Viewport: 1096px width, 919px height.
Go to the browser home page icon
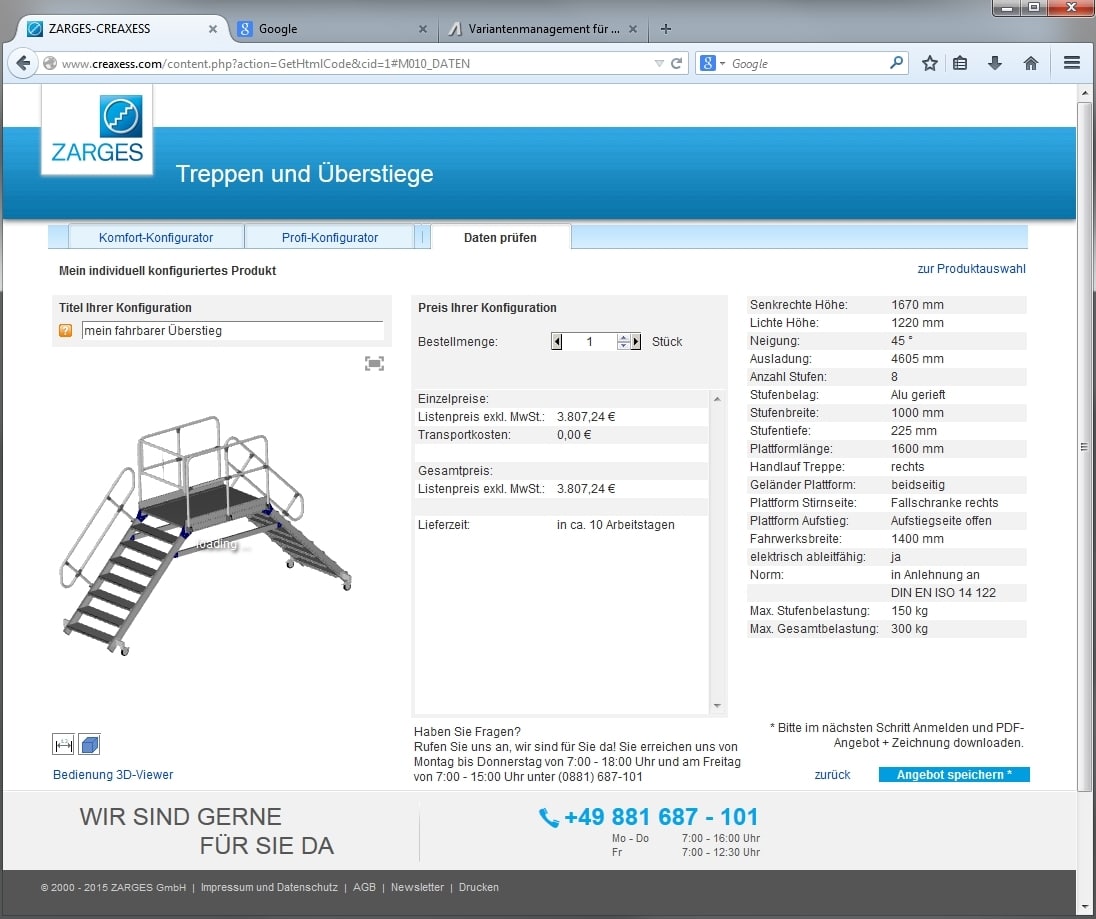click(1030, 64)
